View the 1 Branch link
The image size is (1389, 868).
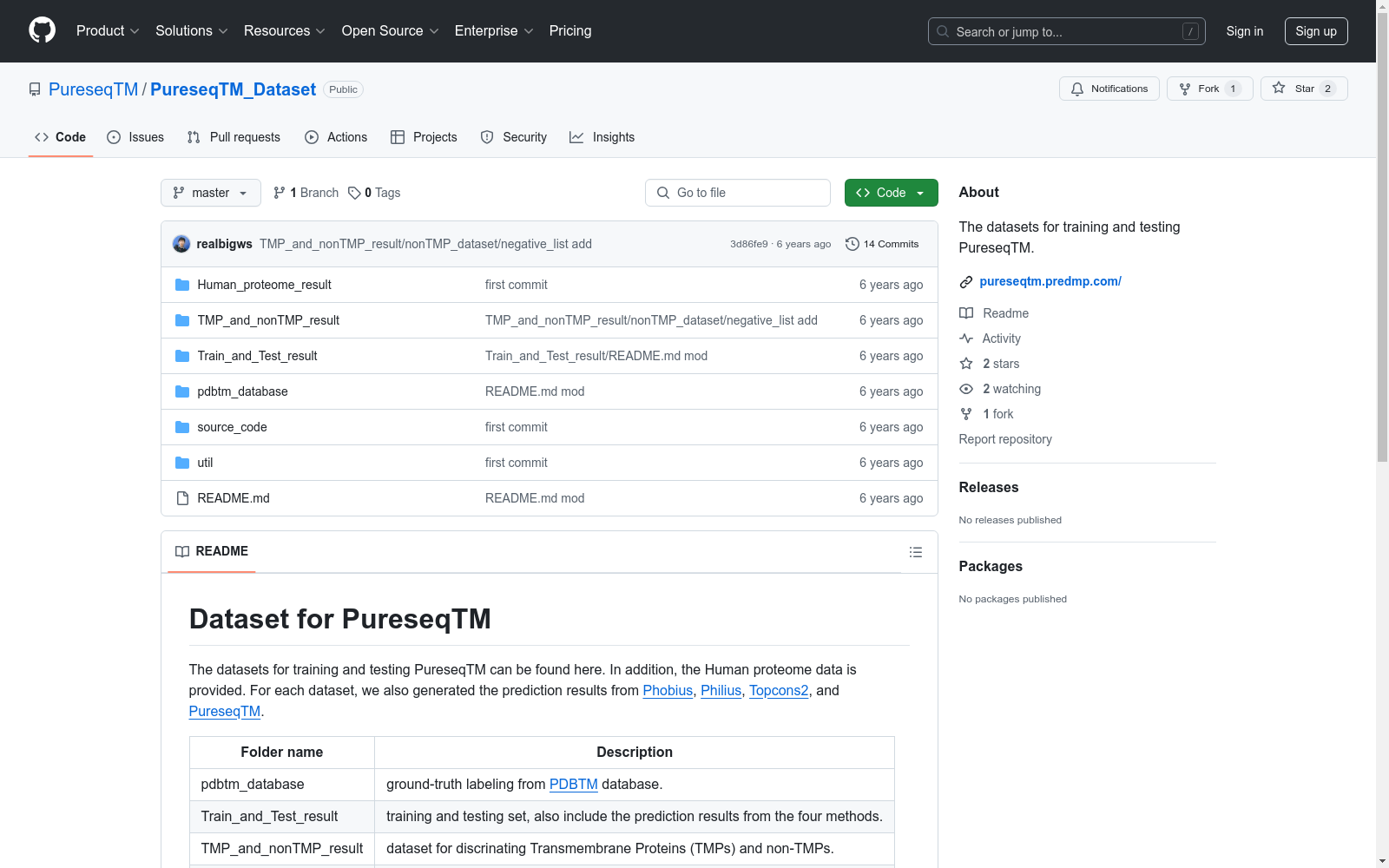coord(306,193)
